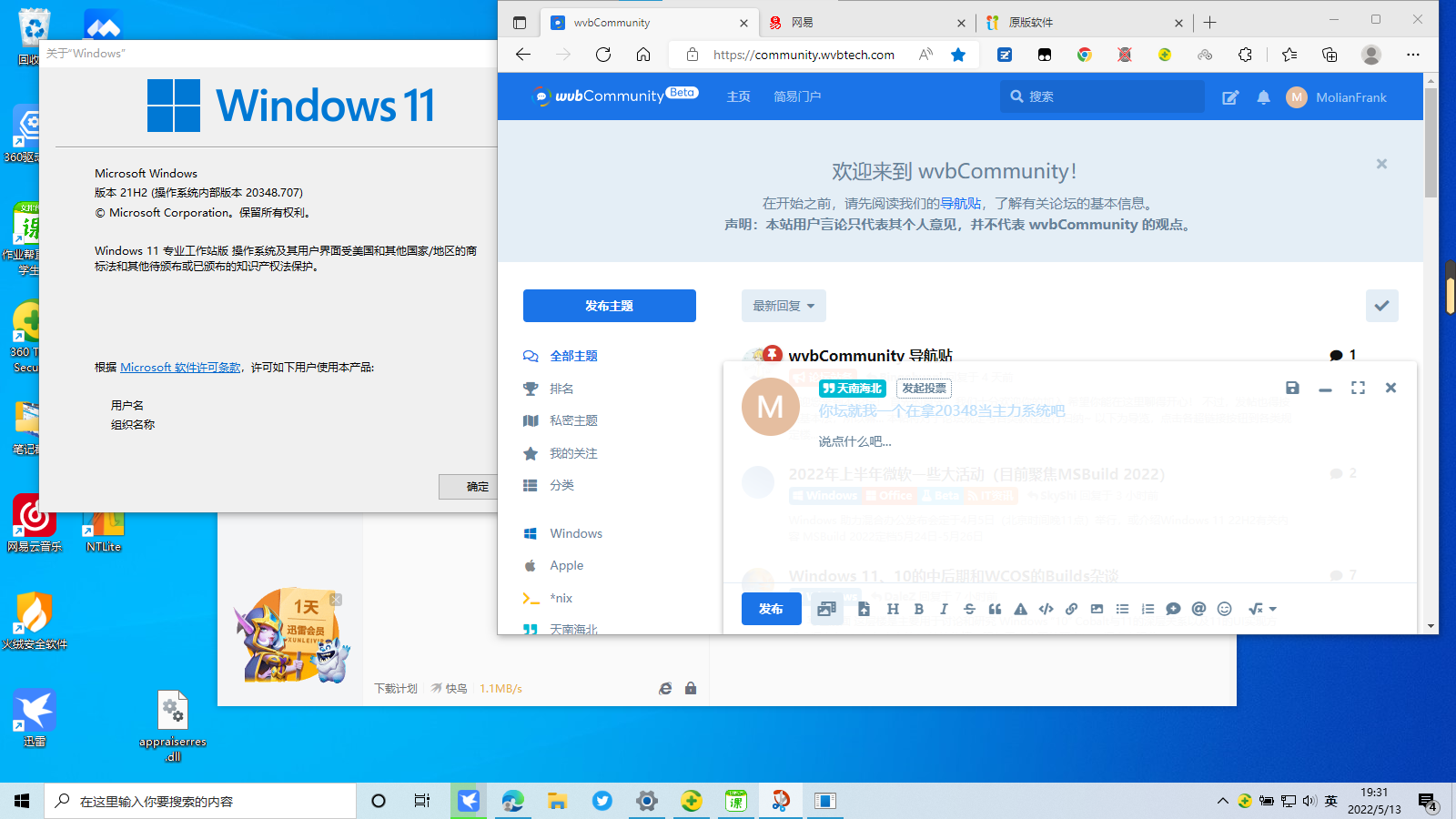Open Edge favorites list icon
Screen dimensions: 1456x819
pyautogui.click(x=1289, y=55)
